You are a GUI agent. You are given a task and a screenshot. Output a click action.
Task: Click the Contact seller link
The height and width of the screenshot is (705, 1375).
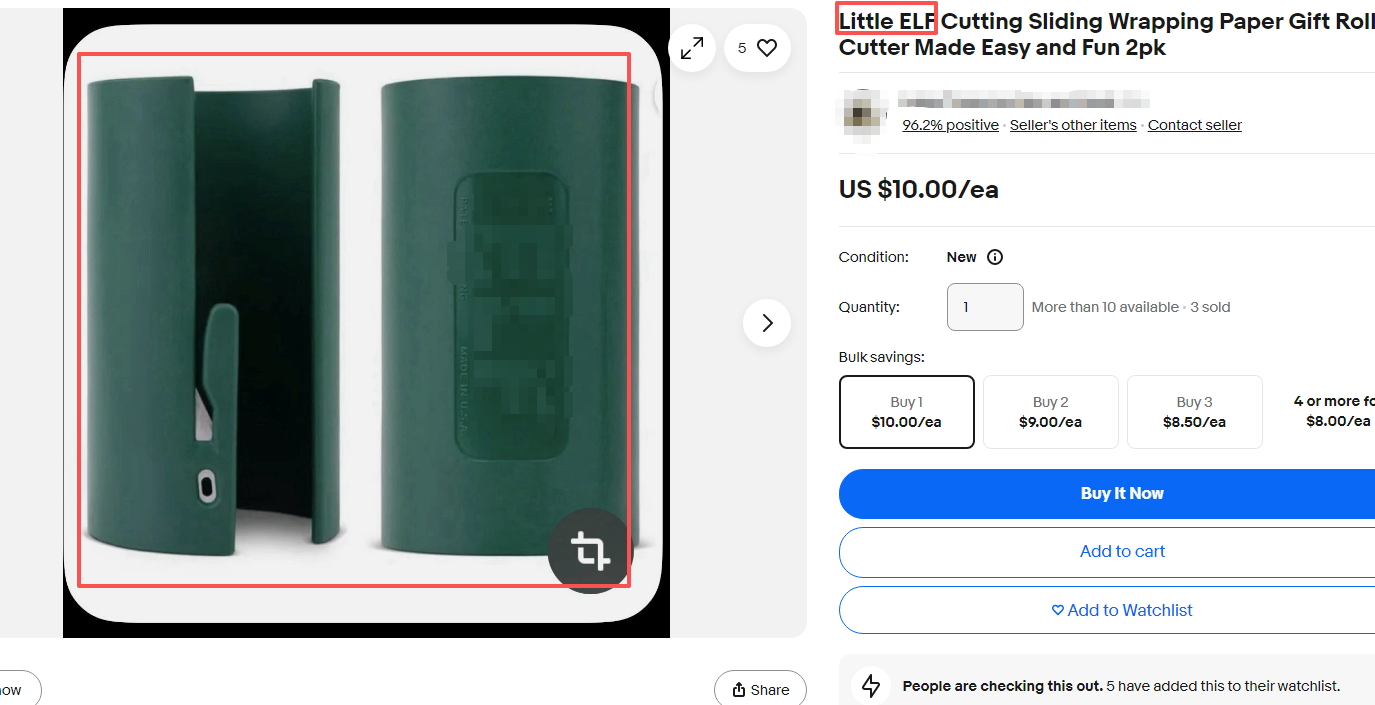point(1194,125)
